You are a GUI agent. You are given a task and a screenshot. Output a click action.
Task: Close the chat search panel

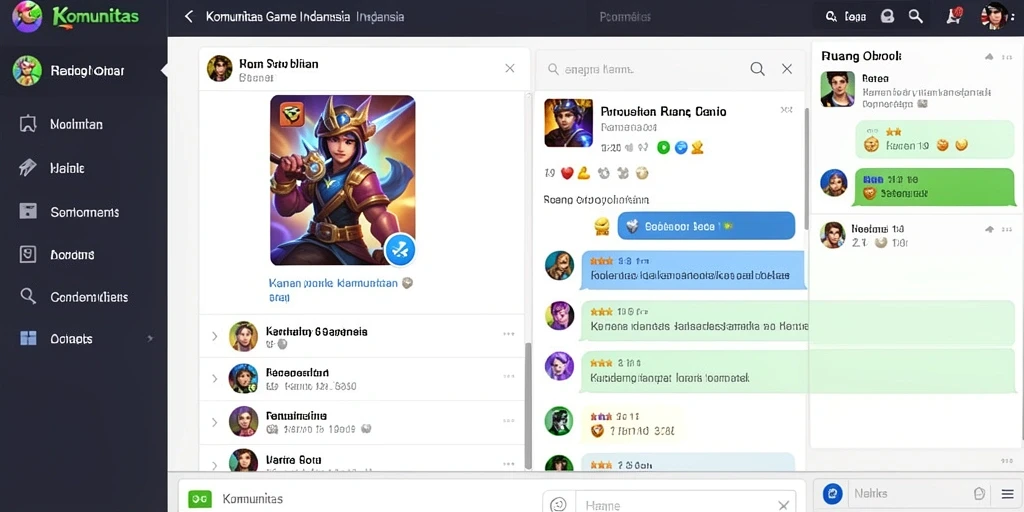(787, 69)
